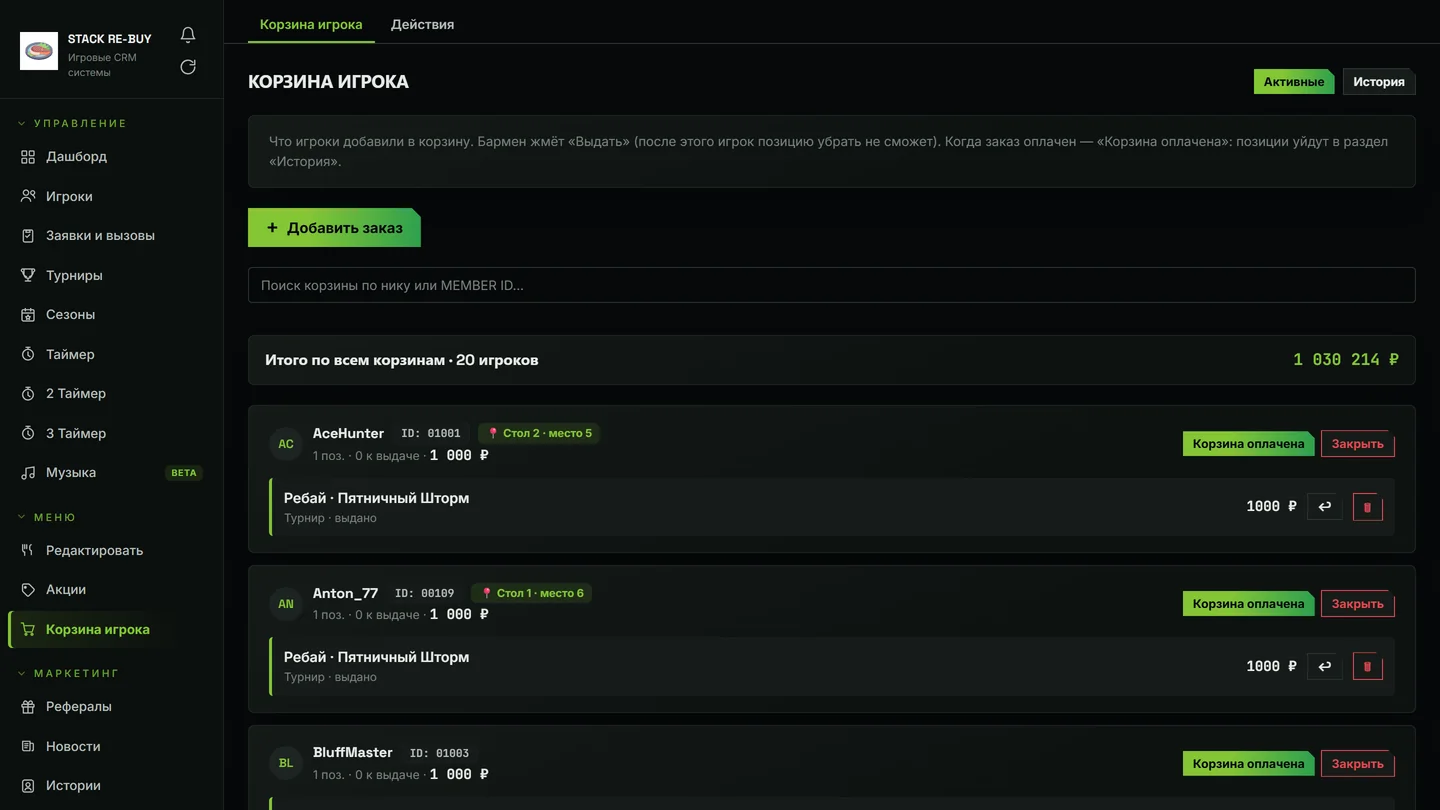Screen dimensions: 1440x810
Task: Go to Акции page
Action: point(111,590)
